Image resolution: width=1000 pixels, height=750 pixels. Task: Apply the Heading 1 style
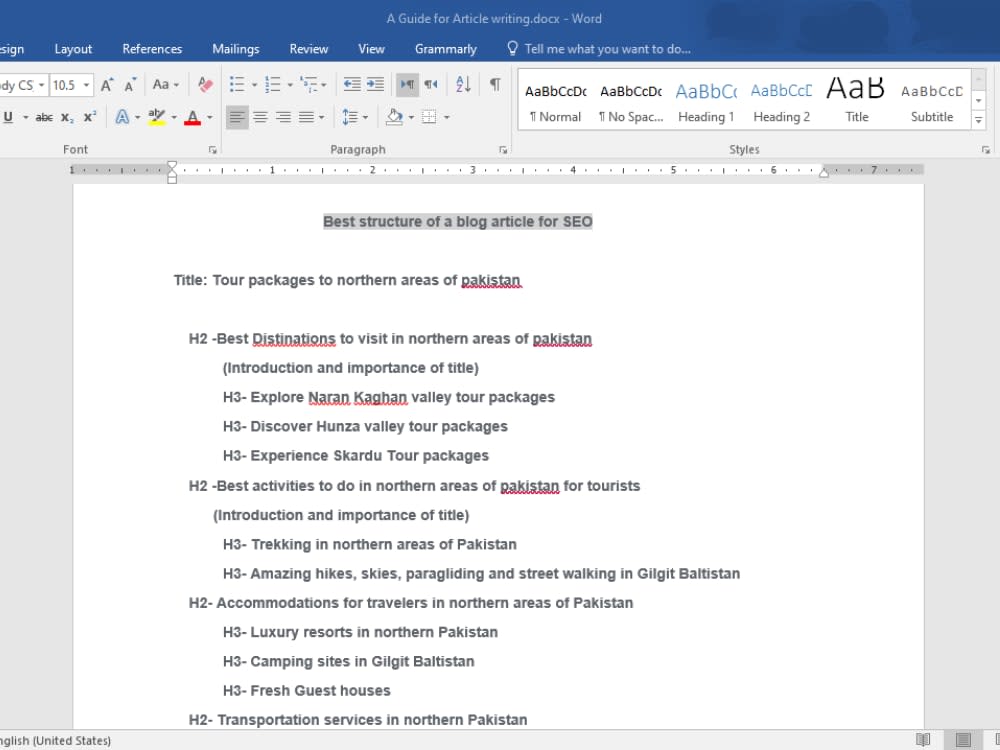tap(706, 101)
